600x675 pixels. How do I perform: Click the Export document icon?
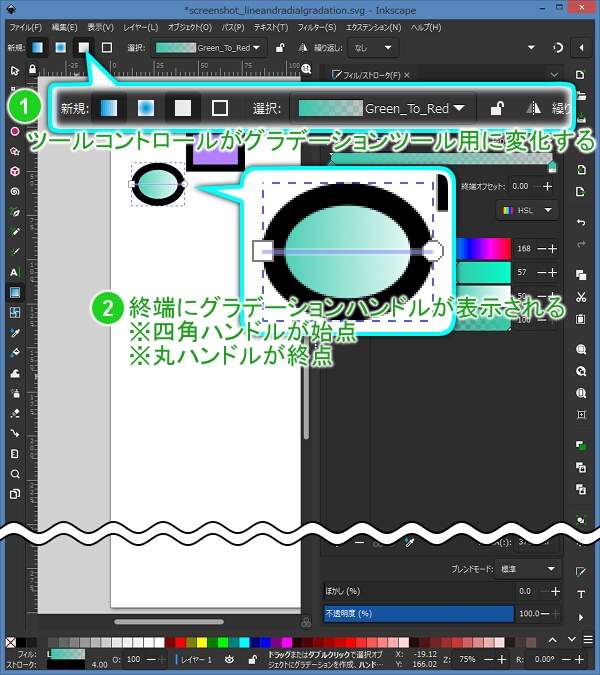(581, 192)
